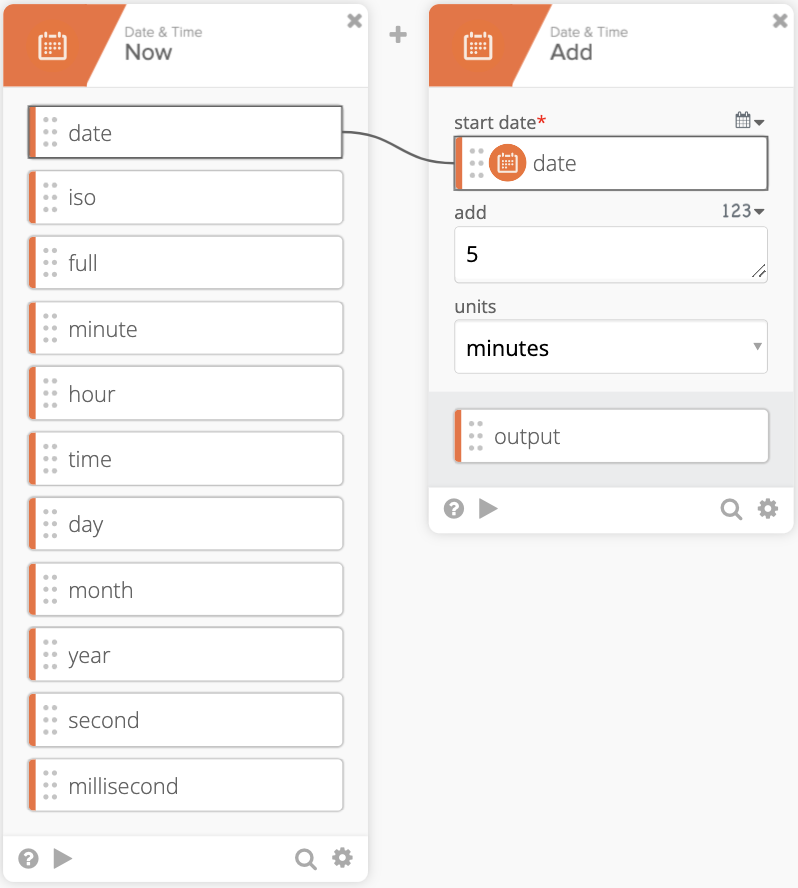Viewport: 798px width, 888px height.
Task: Open settings gear on the Add node
Action: tap(767, 508)
